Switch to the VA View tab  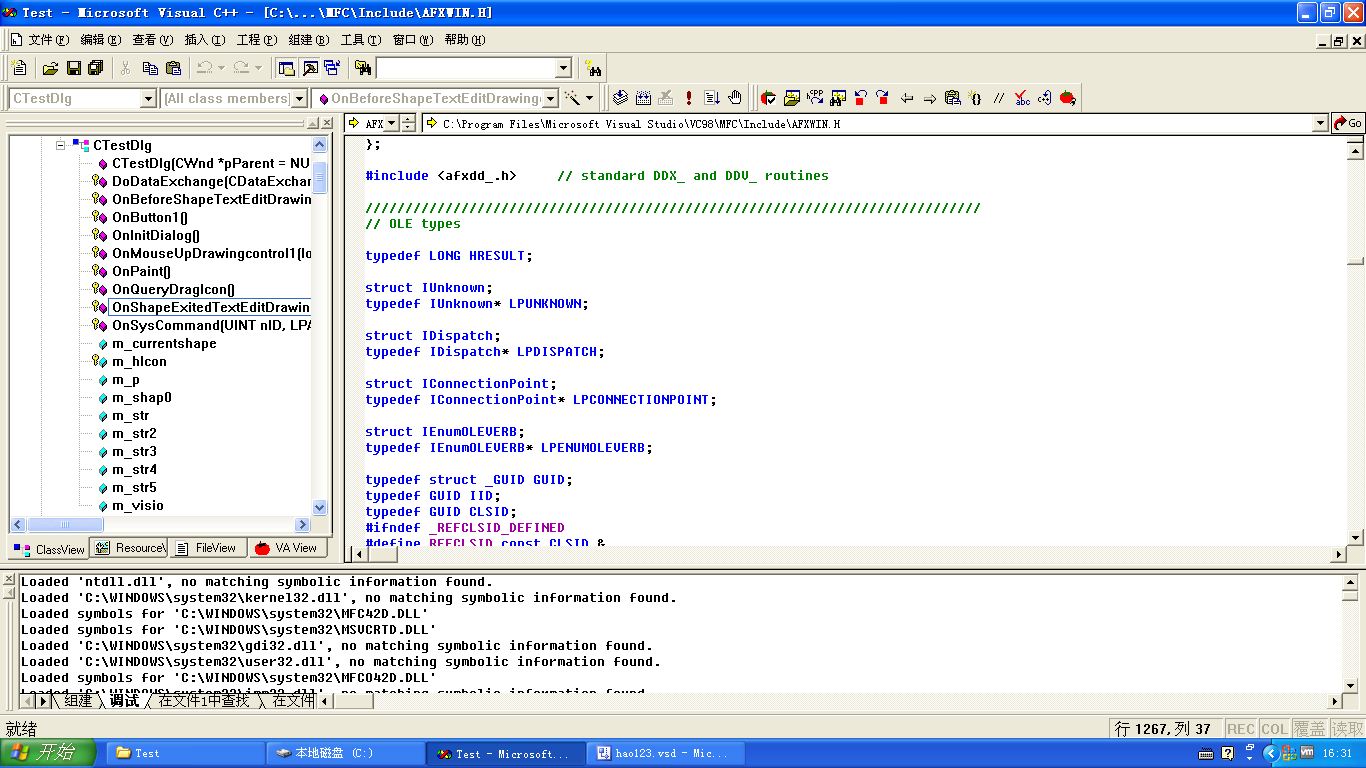click(x=287, y=548)
